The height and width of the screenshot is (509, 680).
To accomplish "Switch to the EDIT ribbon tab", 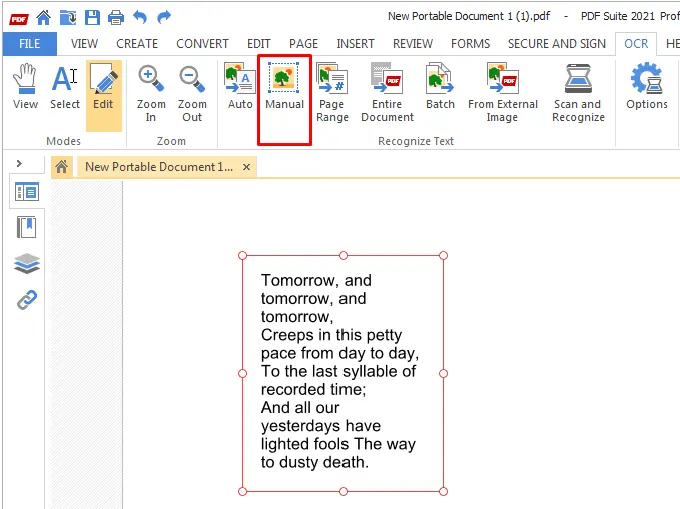I will (258, 44).
